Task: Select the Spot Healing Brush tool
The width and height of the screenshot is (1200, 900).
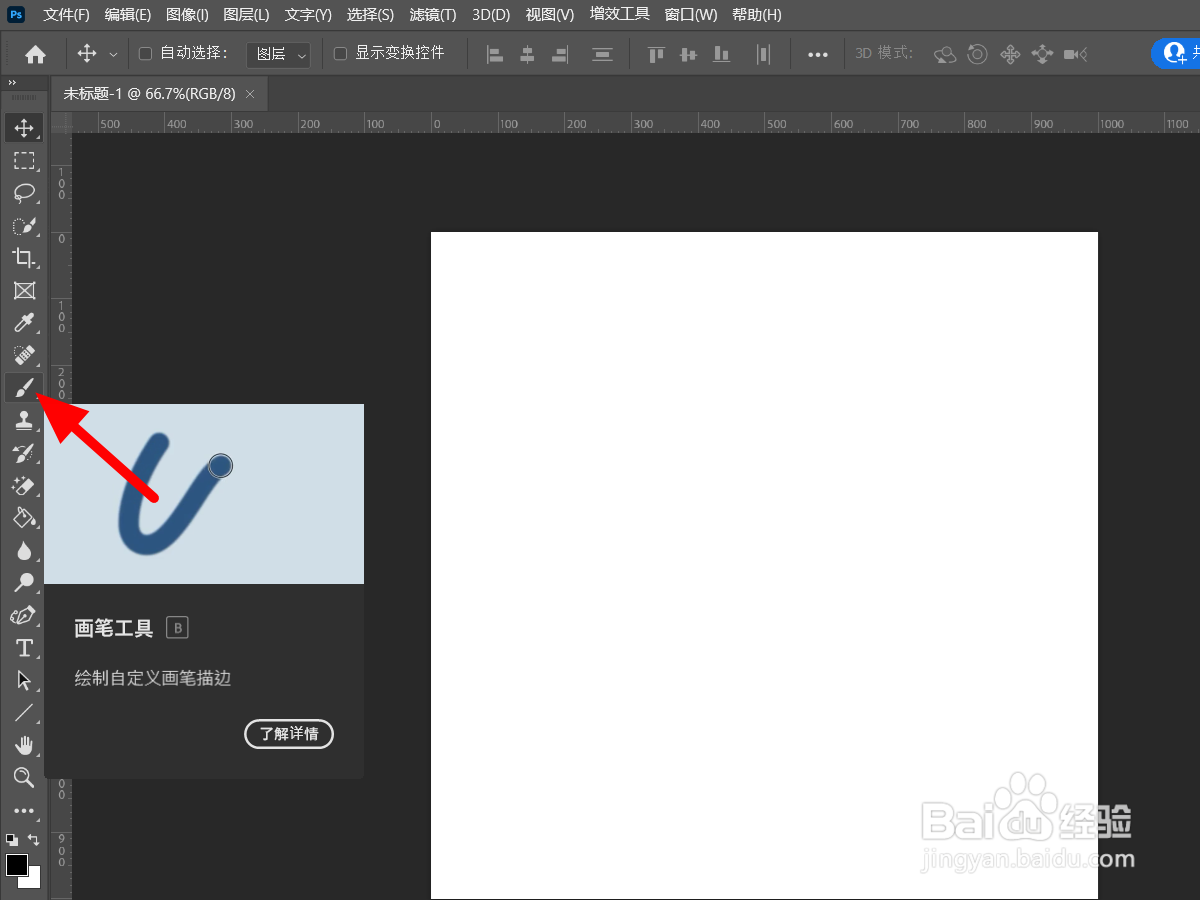Action: [24, 355]
